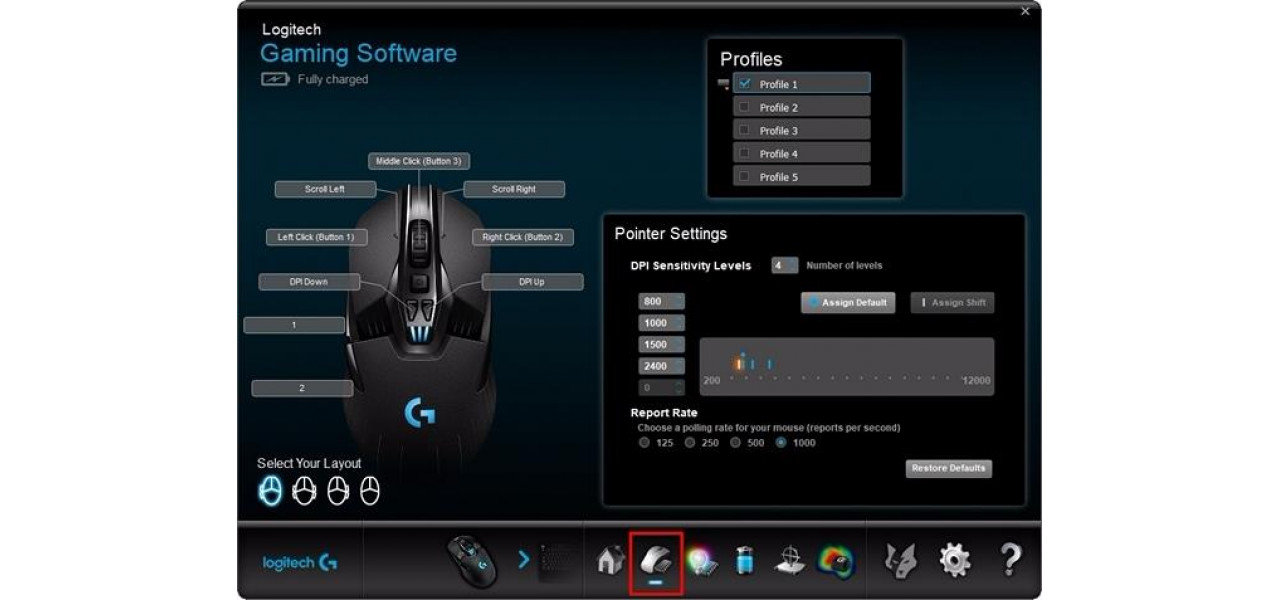This screenshot has height=600, width=1280.
Task: Select the Middle Click (Button 3) assignment
Action: pyautogui.click(x=419, y=161)
